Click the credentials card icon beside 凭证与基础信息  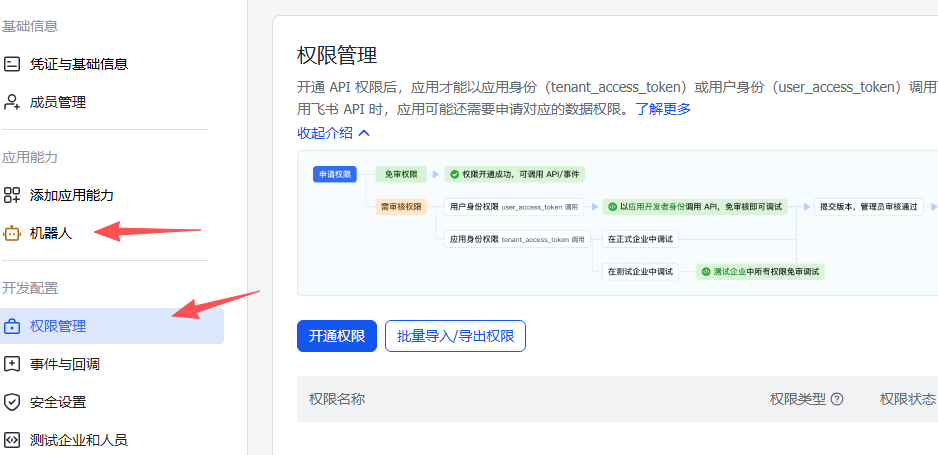(11, 64)
